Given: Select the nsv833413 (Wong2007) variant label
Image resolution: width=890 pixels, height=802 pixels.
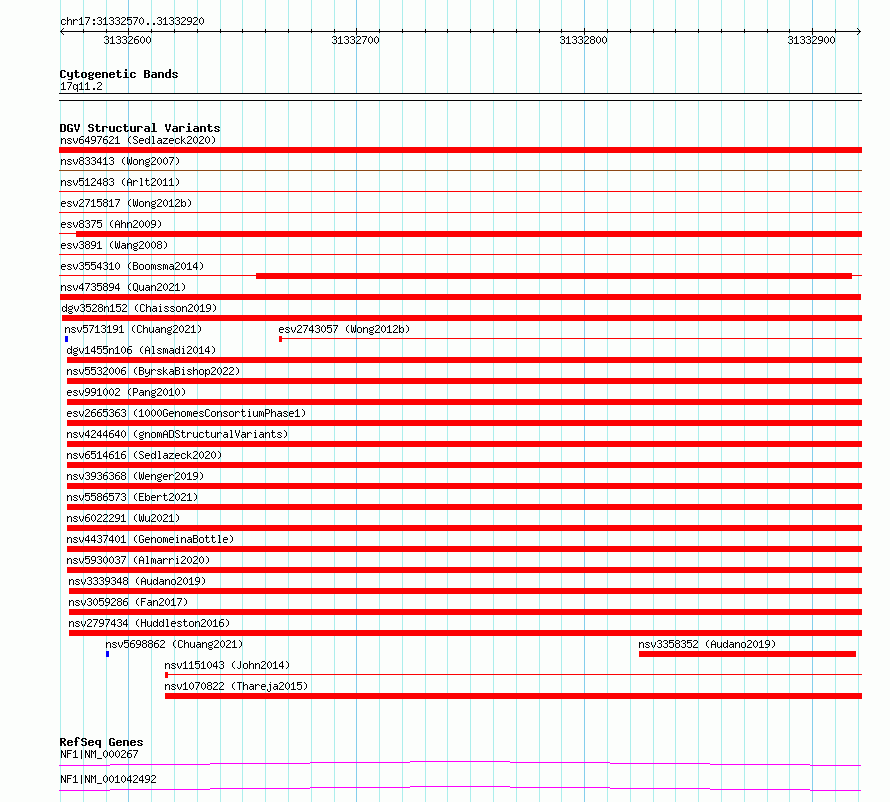Looking at the screenshot, I should 120,161.
